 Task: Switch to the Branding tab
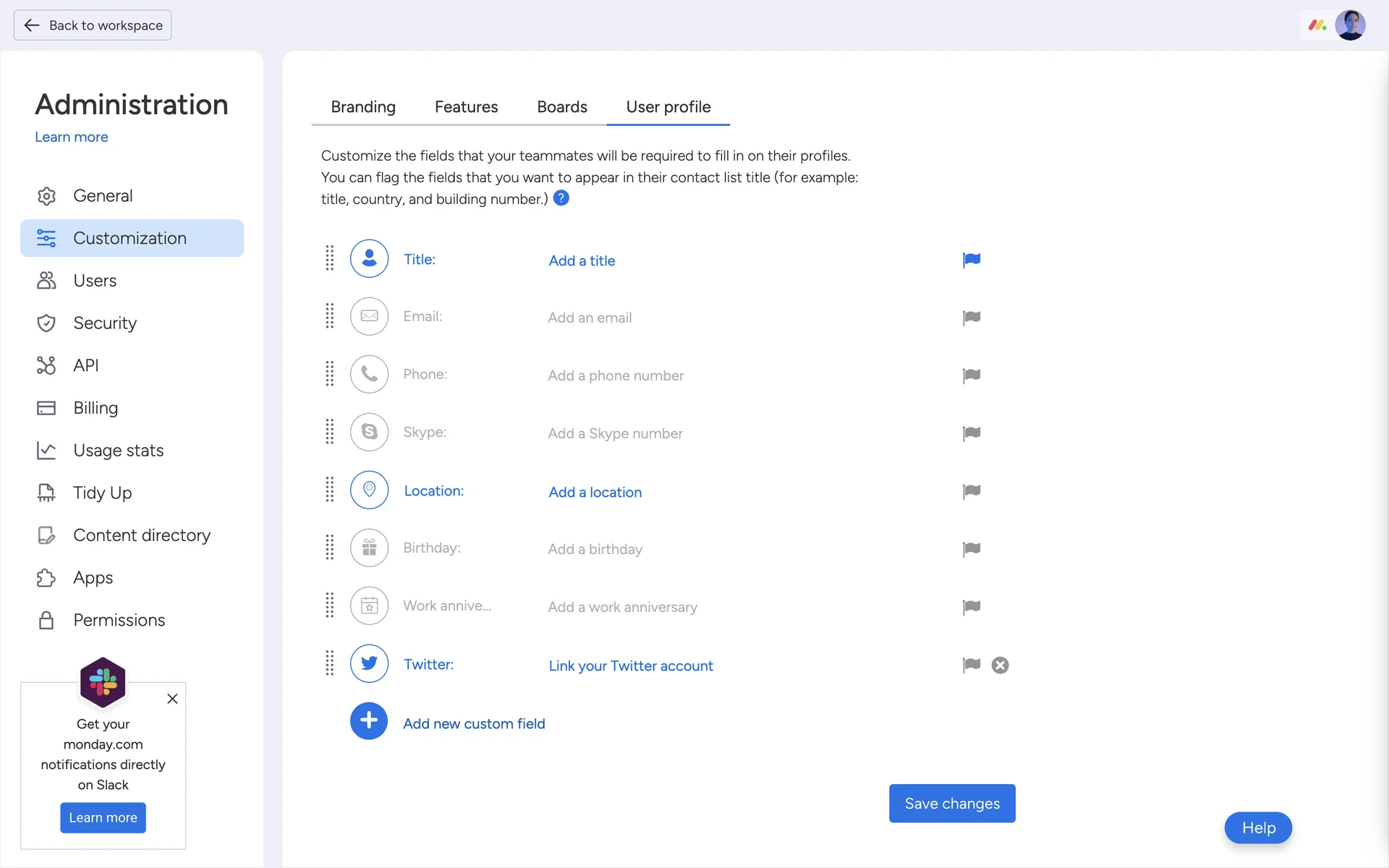click(x=363, y=107)
